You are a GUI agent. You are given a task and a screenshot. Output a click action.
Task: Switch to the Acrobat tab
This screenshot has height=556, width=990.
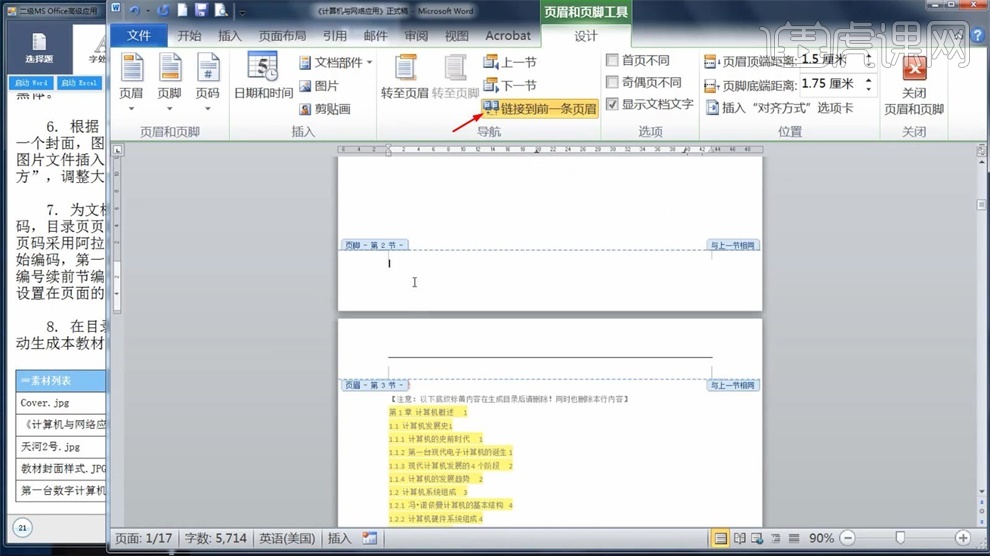pos(508,36)
